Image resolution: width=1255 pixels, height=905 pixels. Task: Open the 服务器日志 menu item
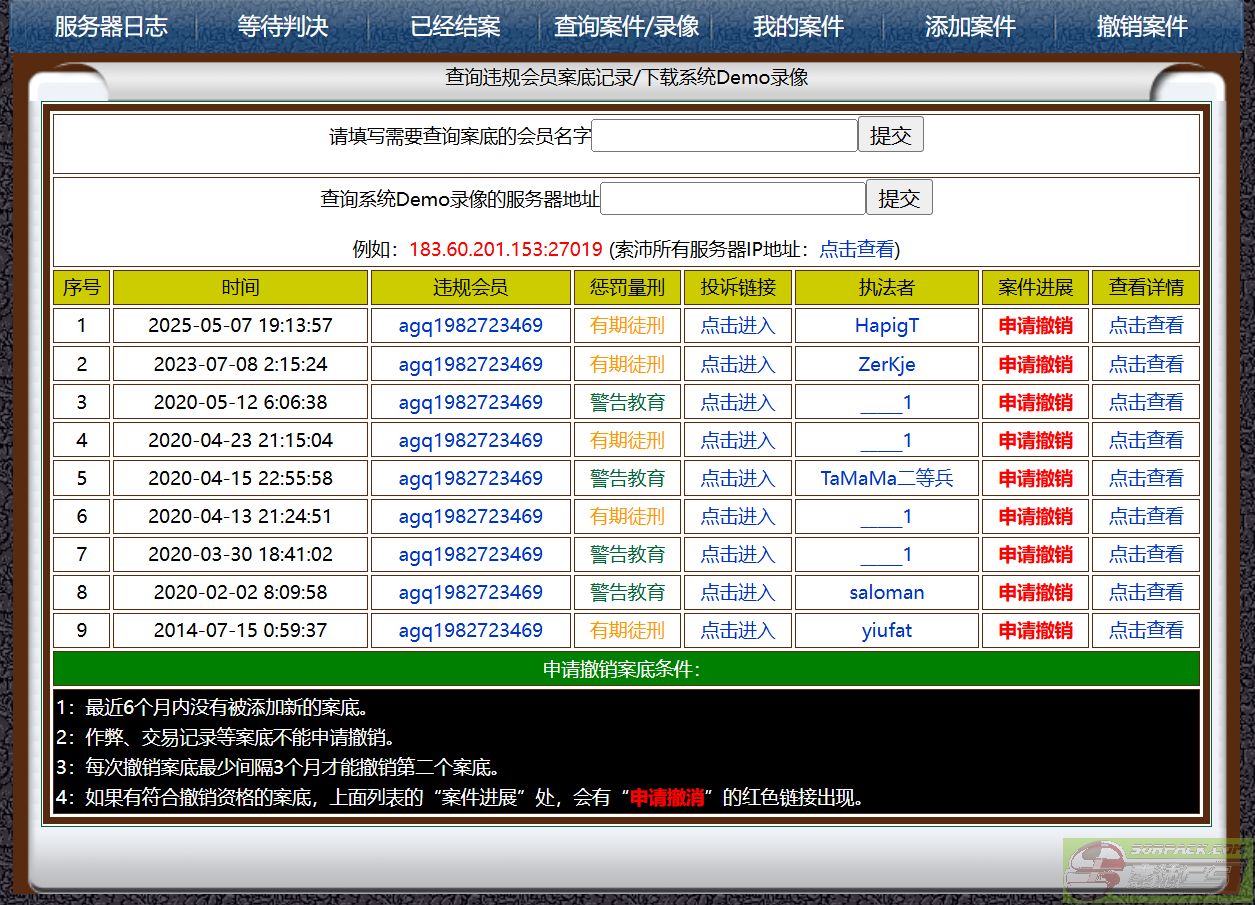click(111, 27)
